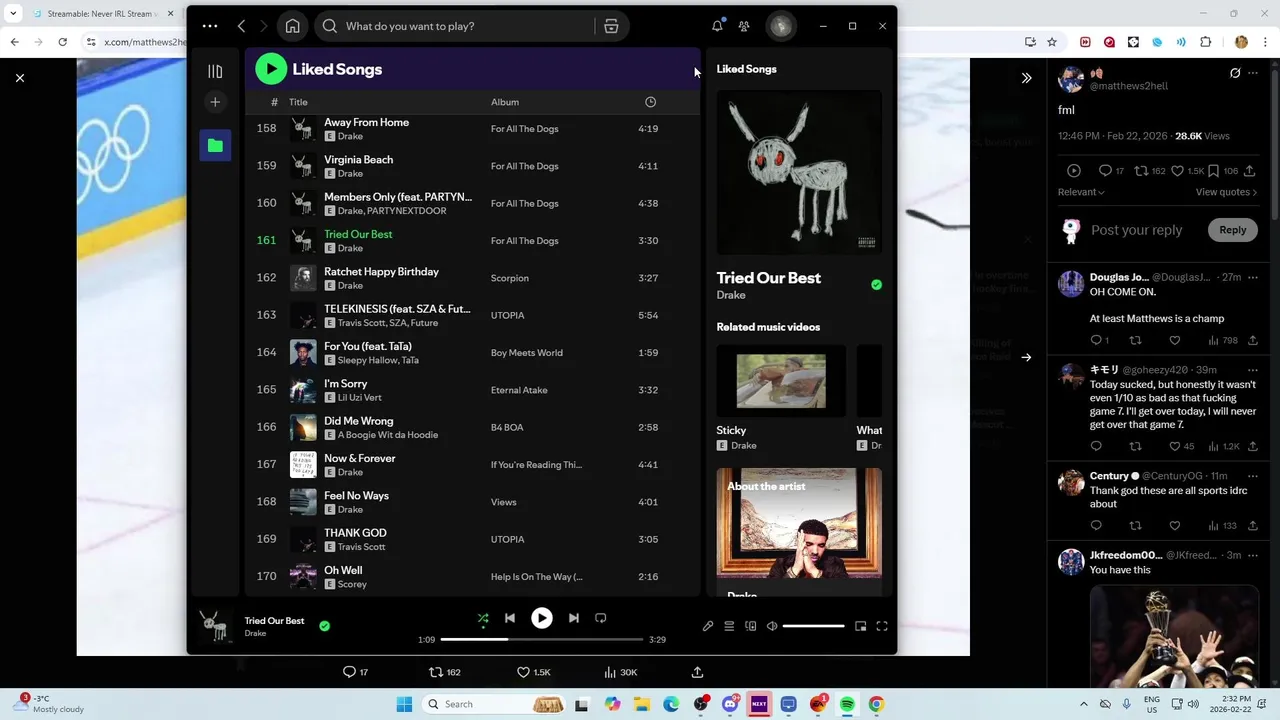Viewport: 1280px width, 720px height.
Task: Go to next media arrow in X
Action: coord(1026,357)
